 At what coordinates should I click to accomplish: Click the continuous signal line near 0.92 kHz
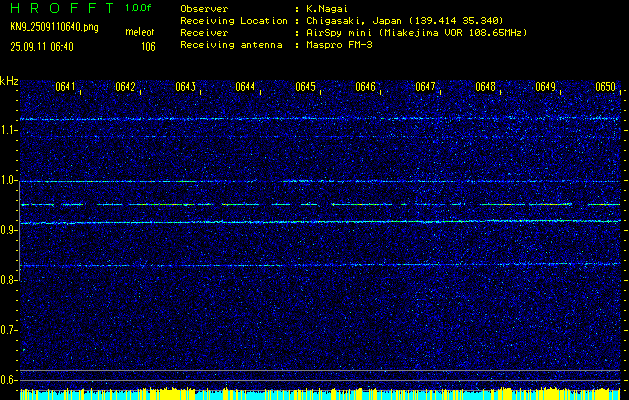click(320, 221)
